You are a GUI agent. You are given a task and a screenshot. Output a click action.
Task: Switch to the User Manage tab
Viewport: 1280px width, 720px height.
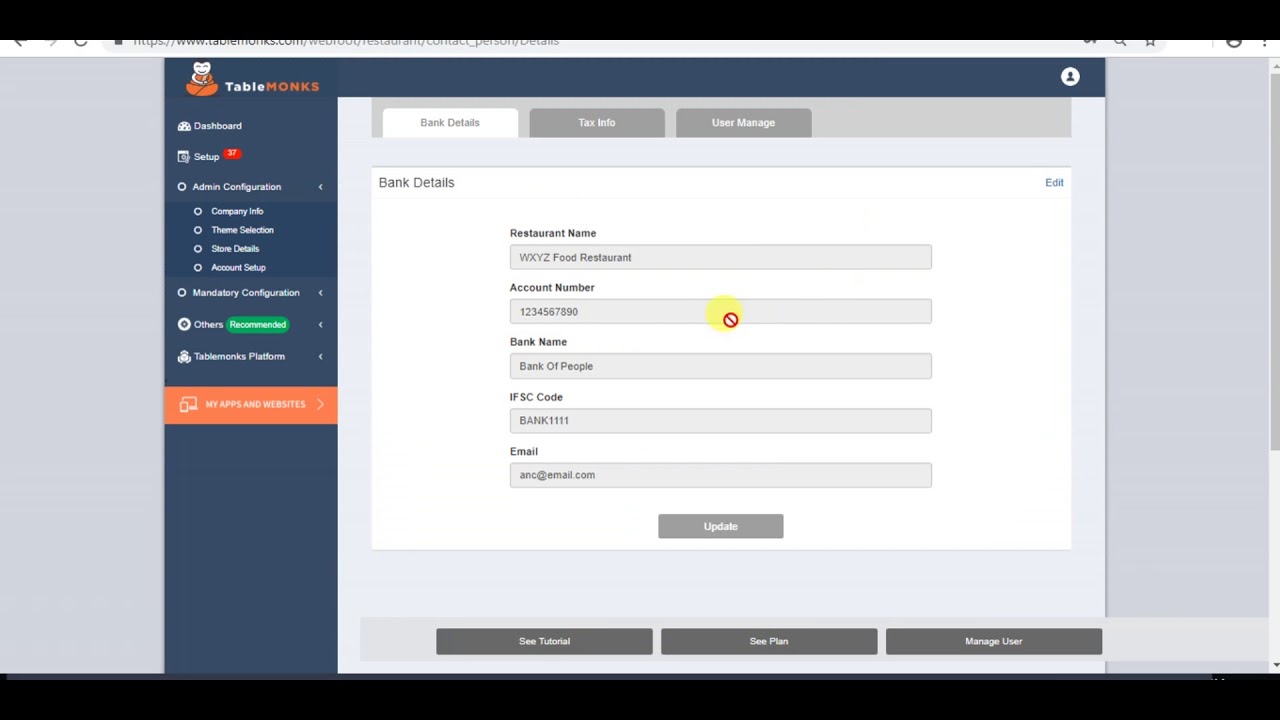(x=743, y=123)
